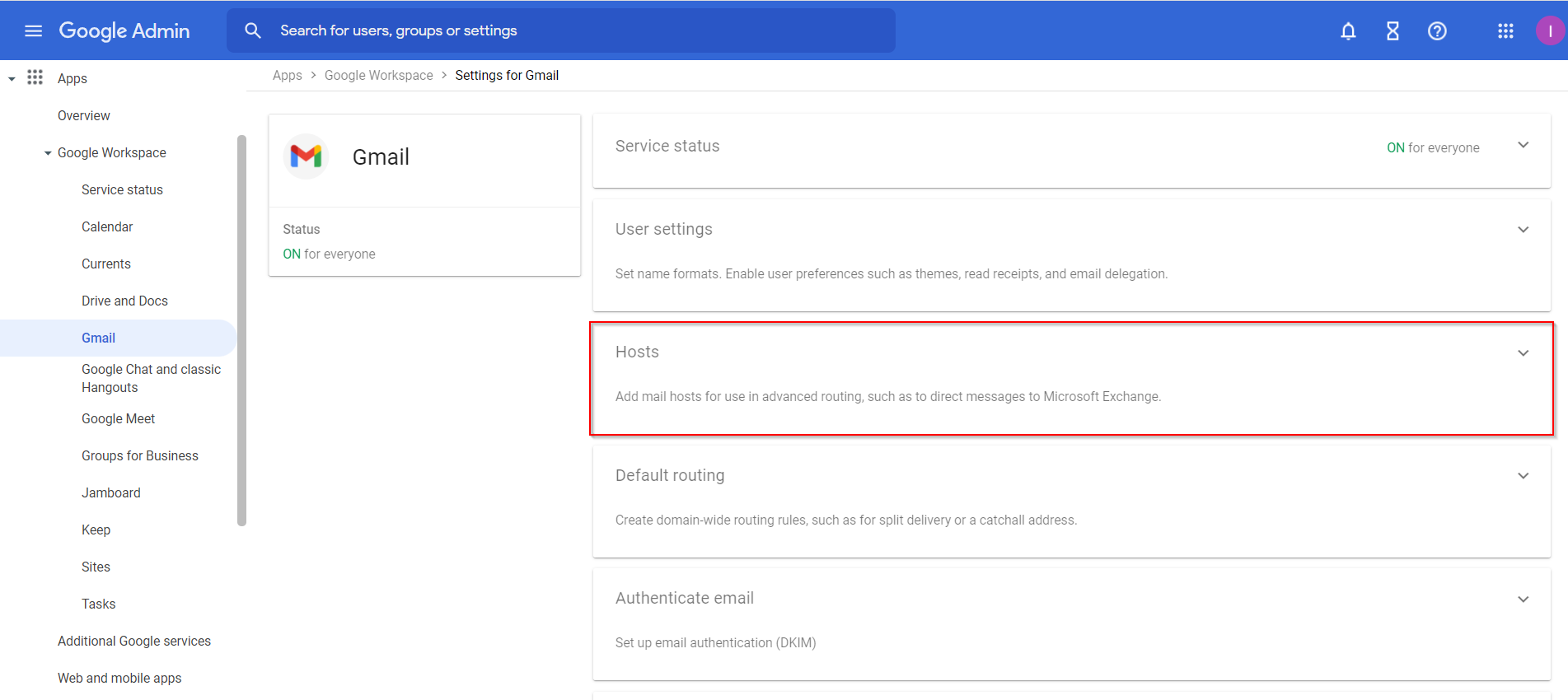
Task: Click Google Workspace breadcrumb link
Action: [x=378, y=76]
